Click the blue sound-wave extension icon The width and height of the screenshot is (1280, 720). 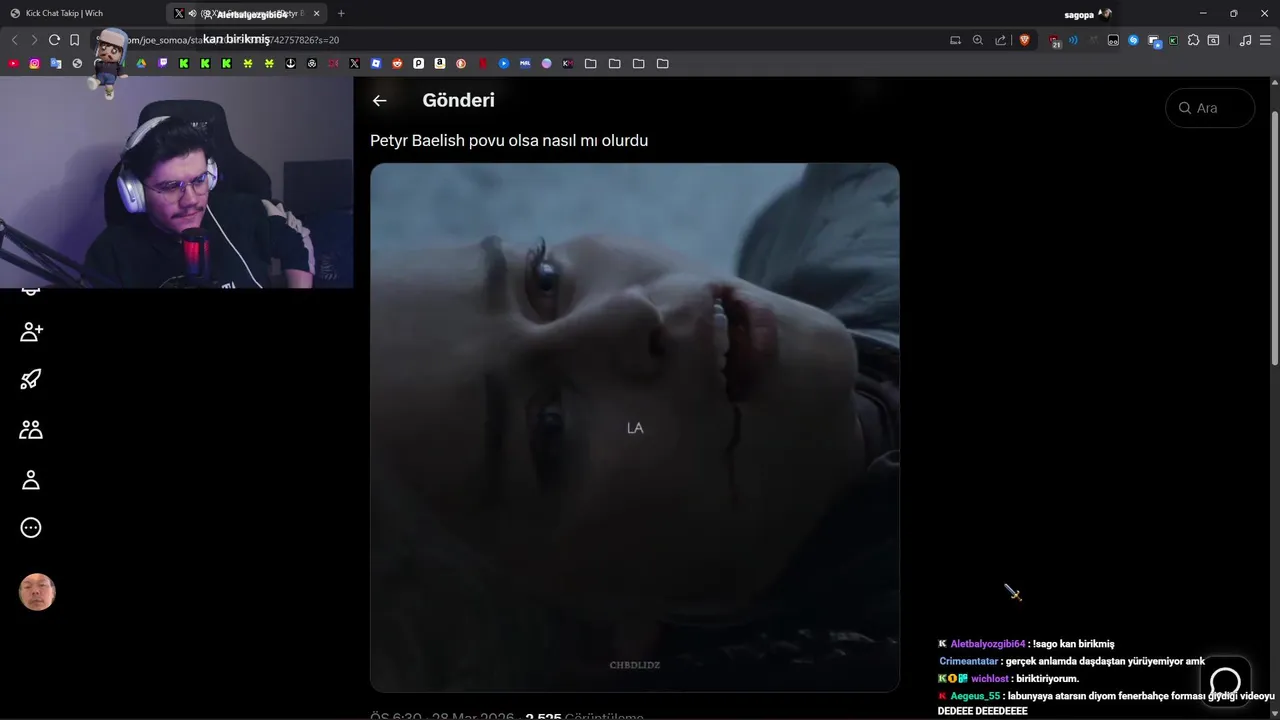pos(1073,40)
